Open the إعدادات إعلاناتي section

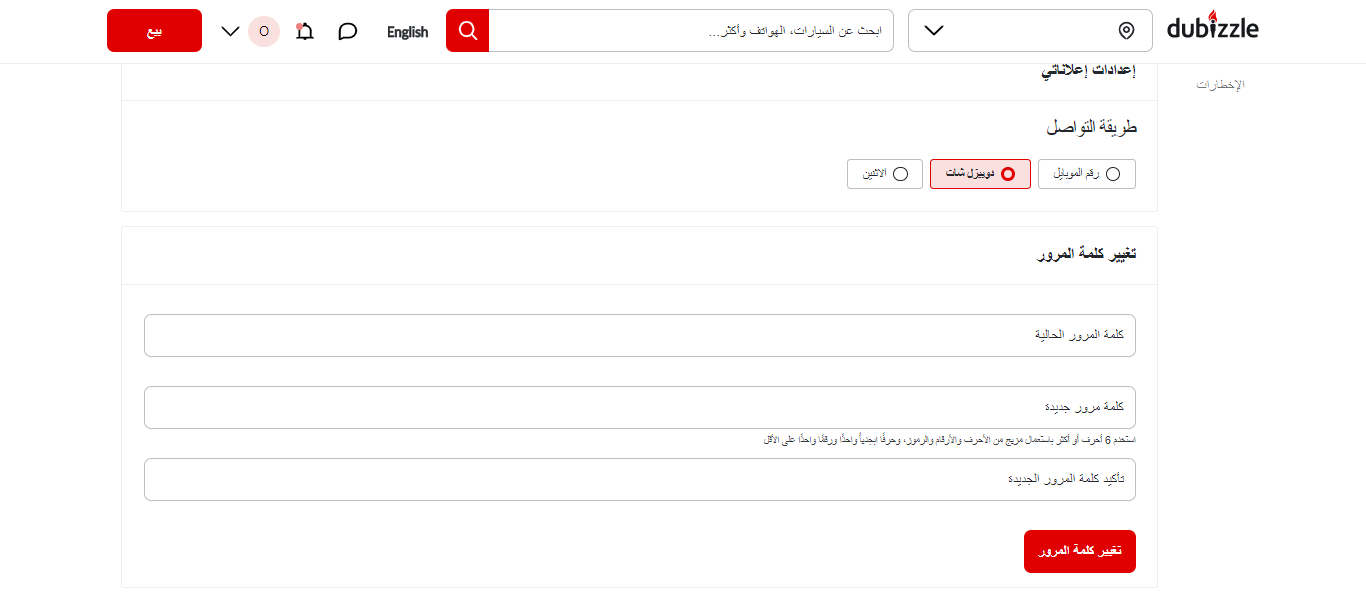pos(1089,67)
